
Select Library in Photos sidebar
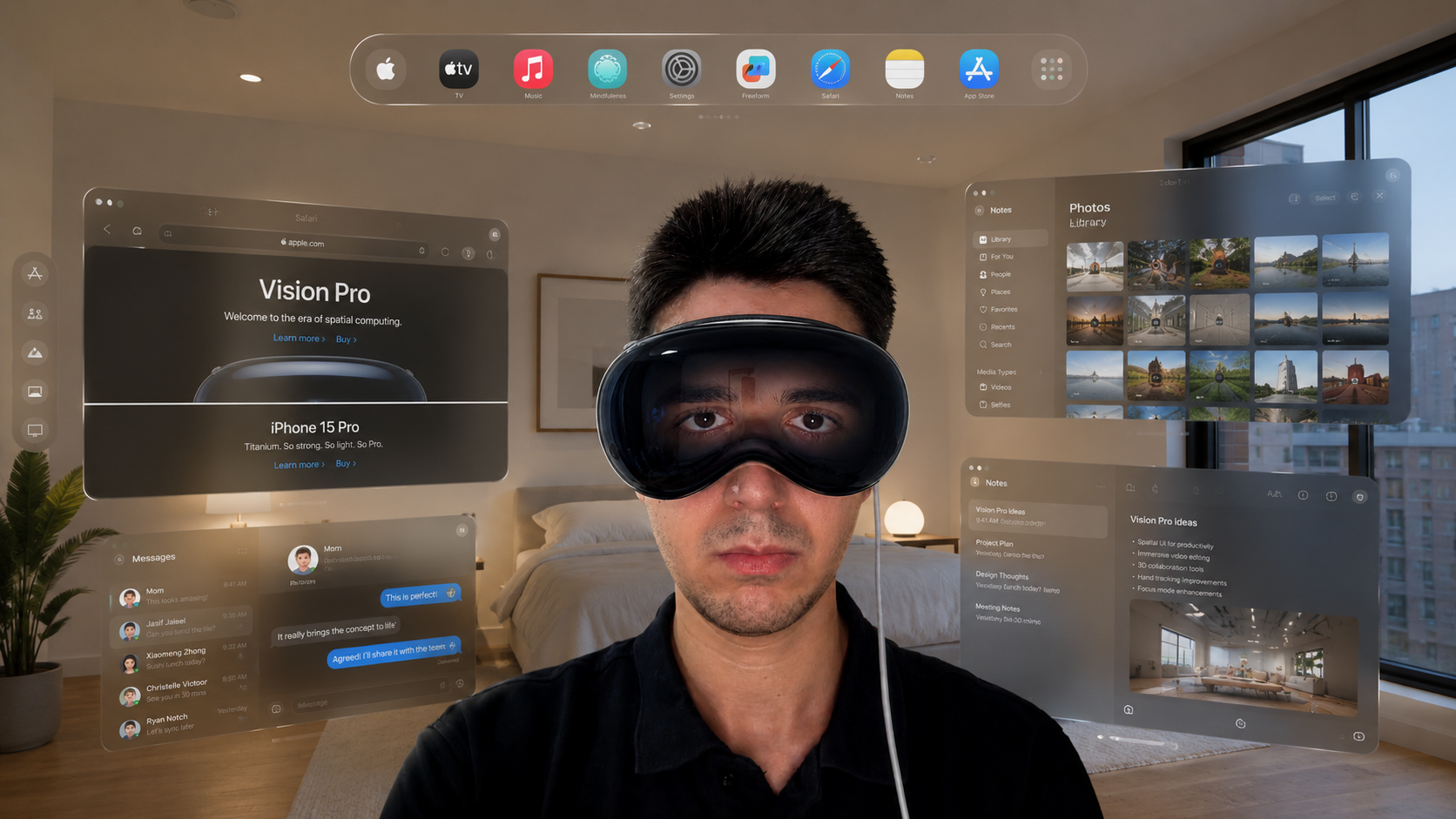[x=1011, y=239]
